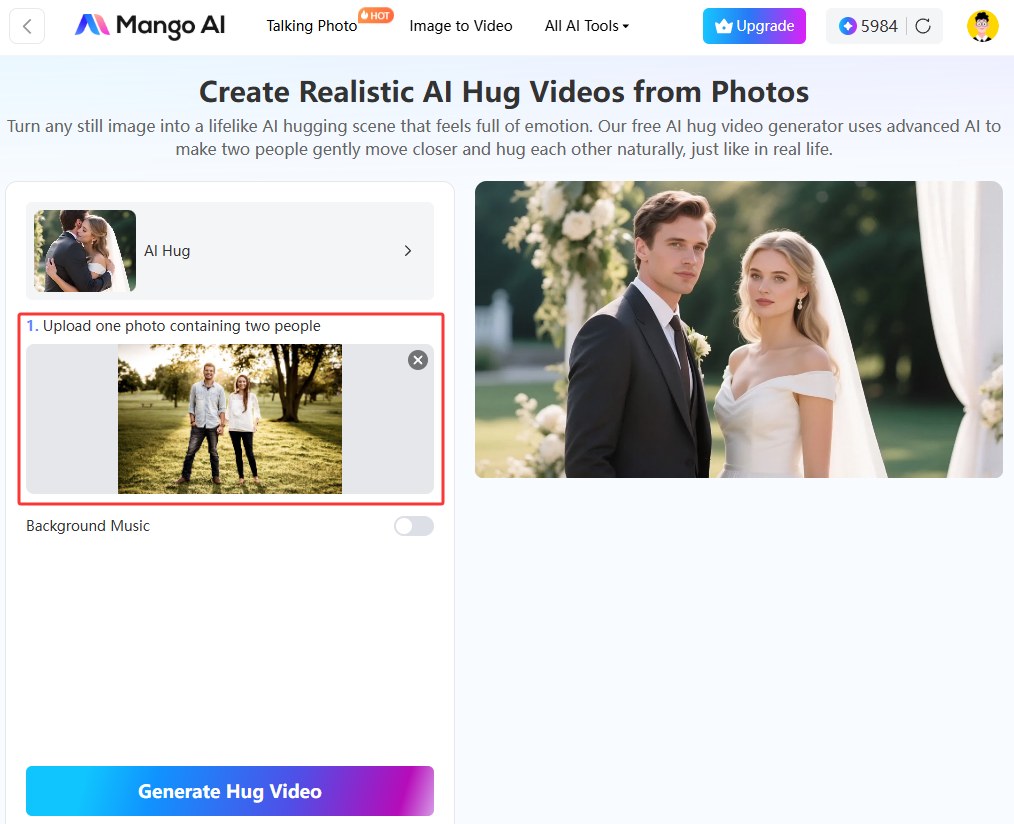
Task: Click the refresh credits icon
Action: (923, 26)
